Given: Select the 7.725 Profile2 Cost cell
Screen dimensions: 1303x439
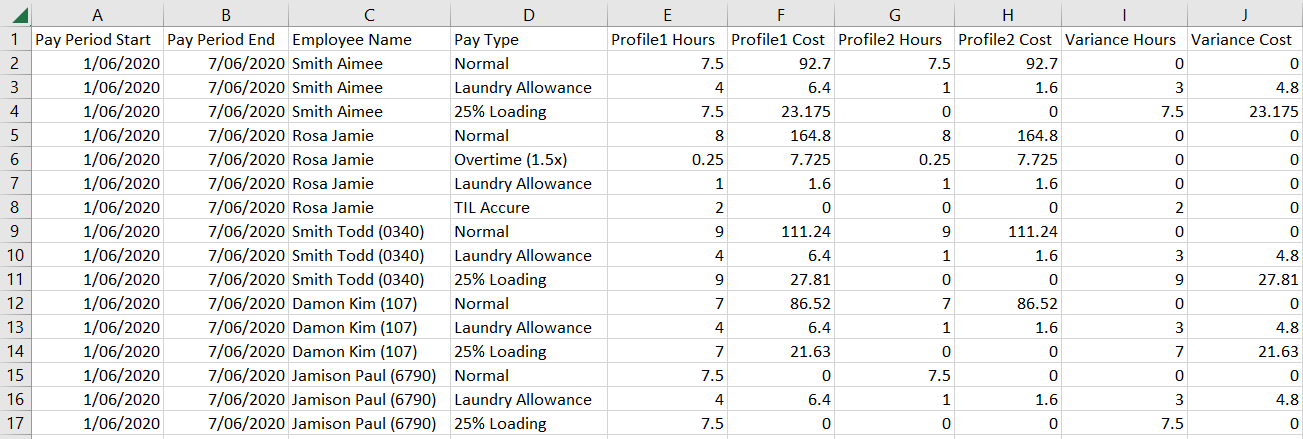Looking at the screenshot, I should (1007, 160).
